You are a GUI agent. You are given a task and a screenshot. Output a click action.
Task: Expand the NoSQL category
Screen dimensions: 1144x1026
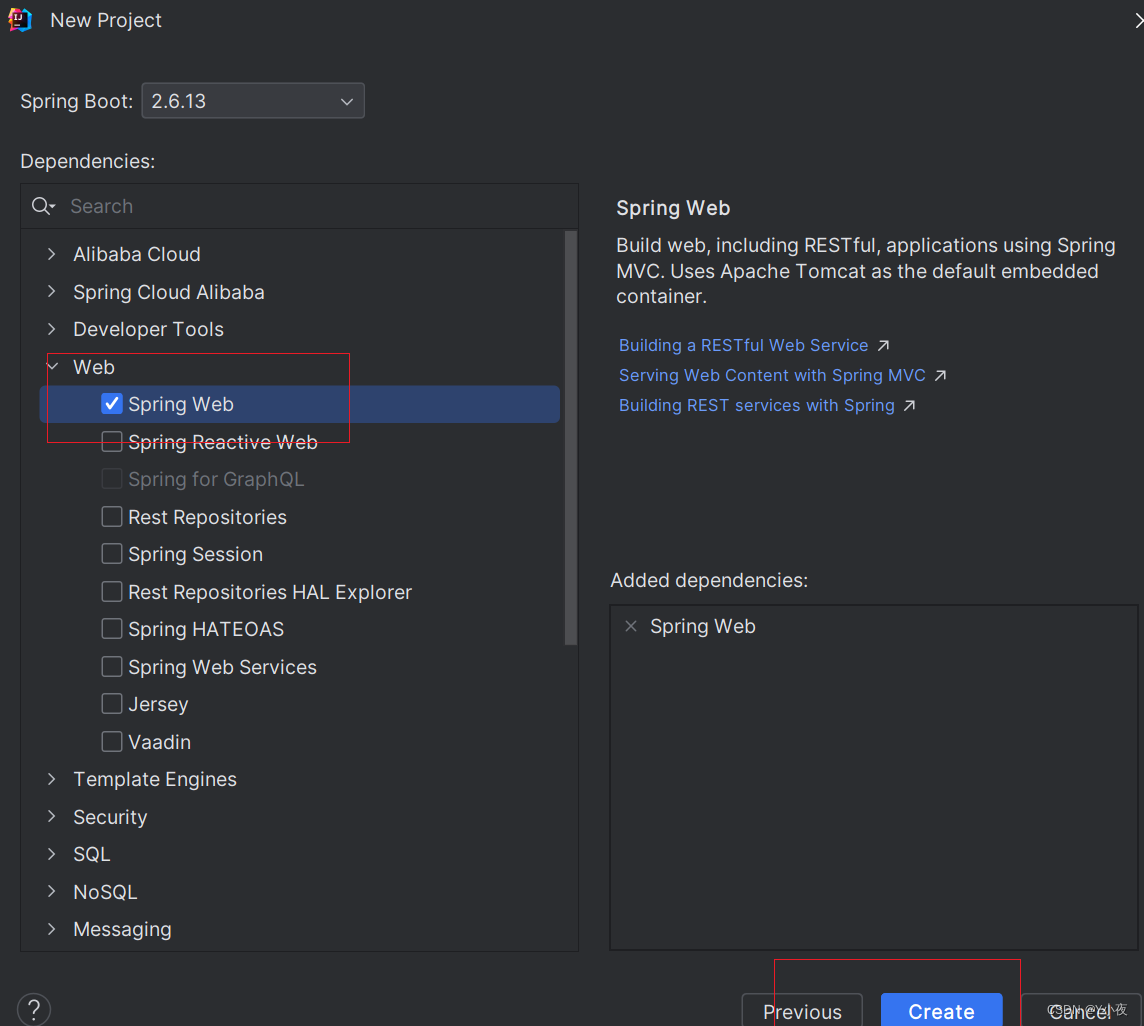pos(52,892)
